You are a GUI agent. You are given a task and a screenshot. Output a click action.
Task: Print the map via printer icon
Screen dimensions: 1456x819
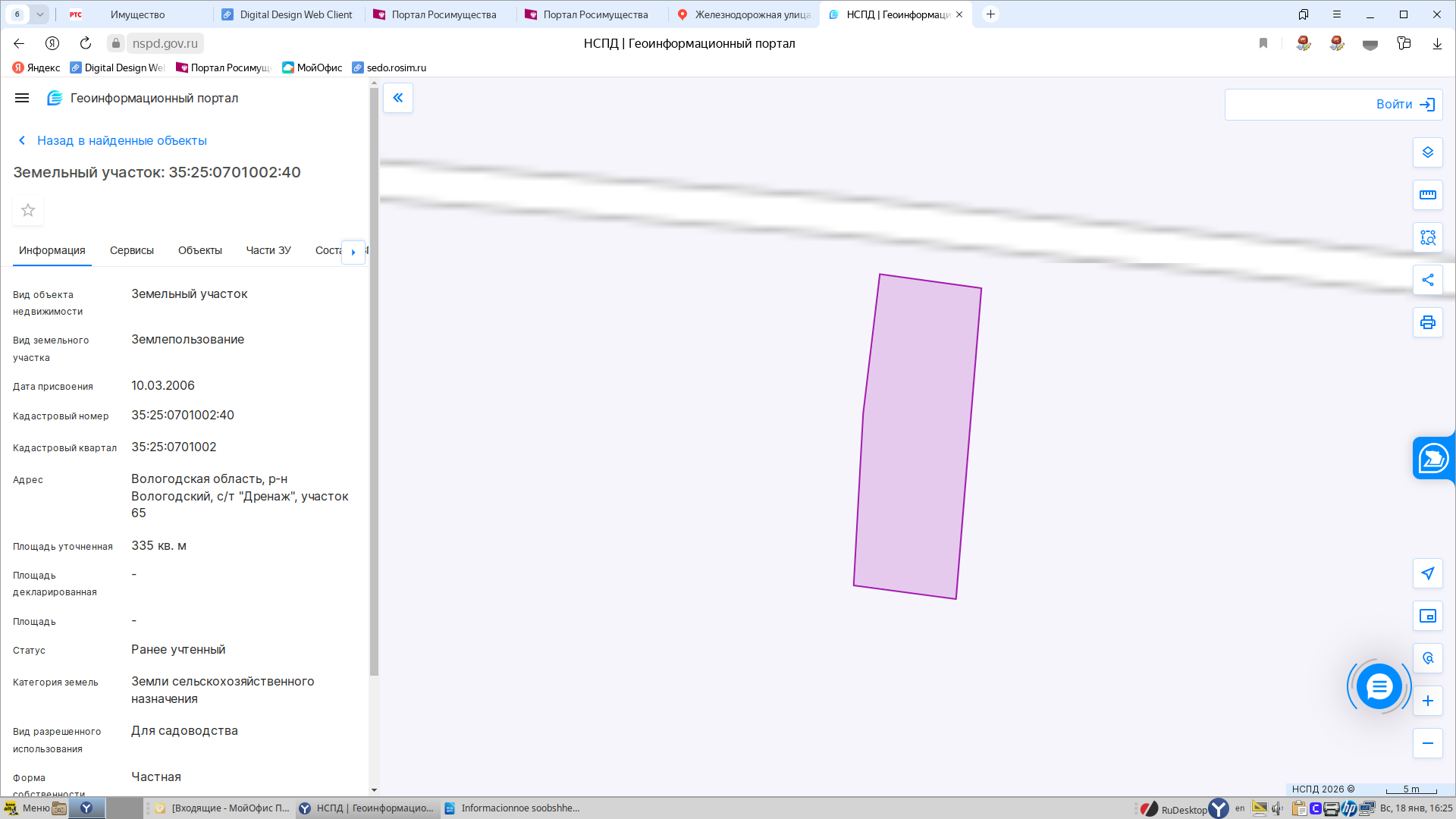pyautogui.click(x=1427, y=322)
